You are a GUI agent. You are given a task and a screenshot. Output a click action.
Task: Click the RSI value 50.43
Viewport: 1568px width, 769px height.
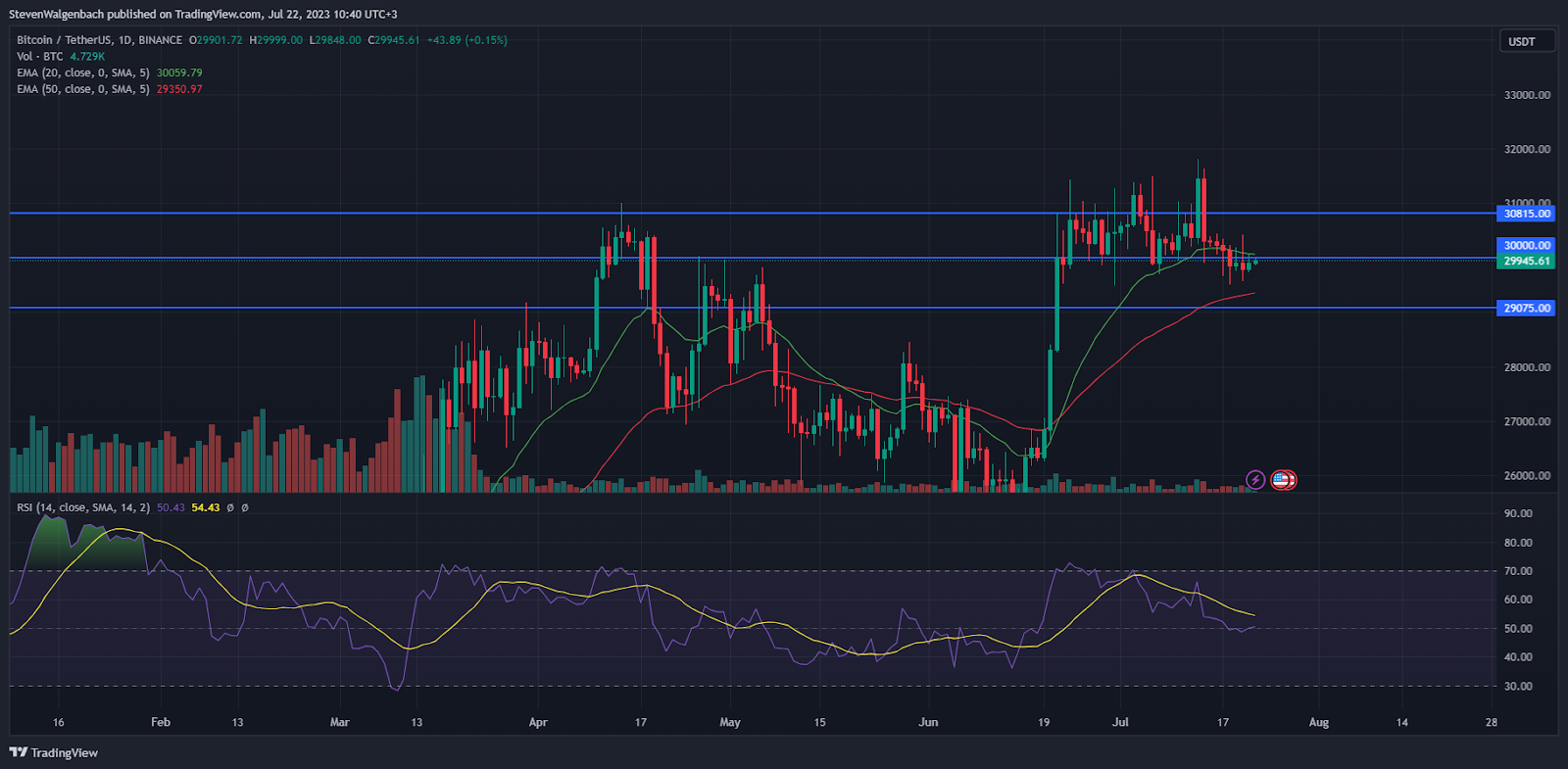click(x=171, y=507)
